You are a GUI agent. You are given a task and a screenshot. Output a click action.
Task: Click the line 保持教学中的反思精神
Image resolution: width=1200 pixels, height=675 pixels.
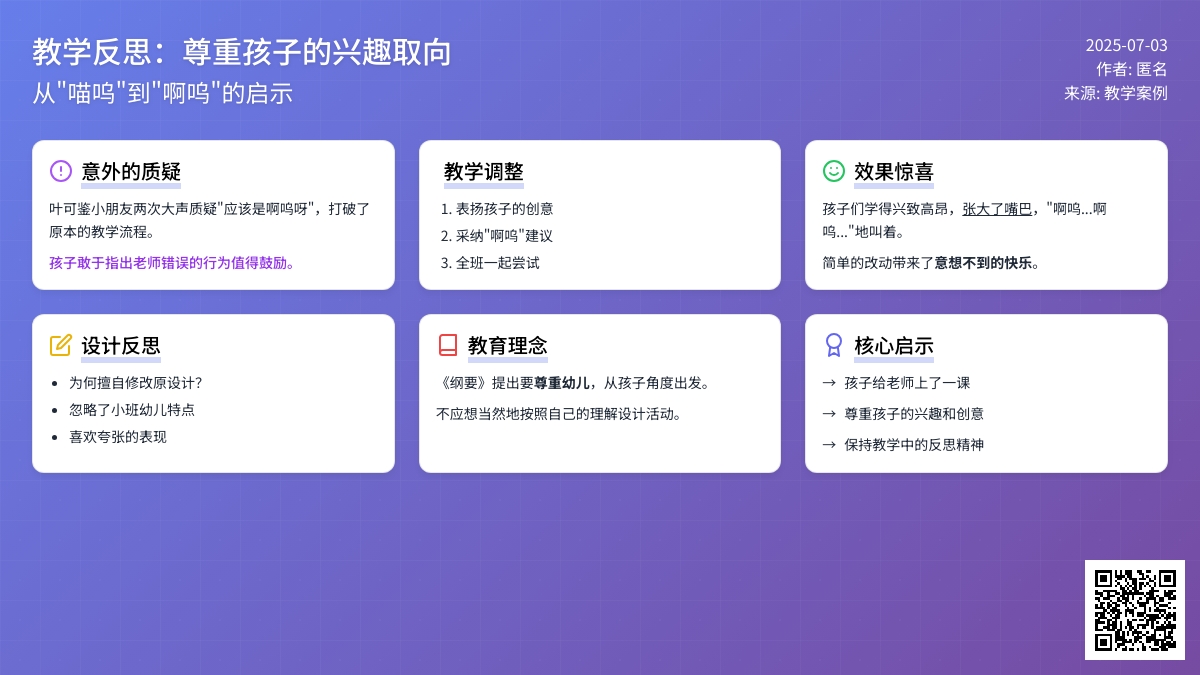pyautogui.click(x=914, y=444)
